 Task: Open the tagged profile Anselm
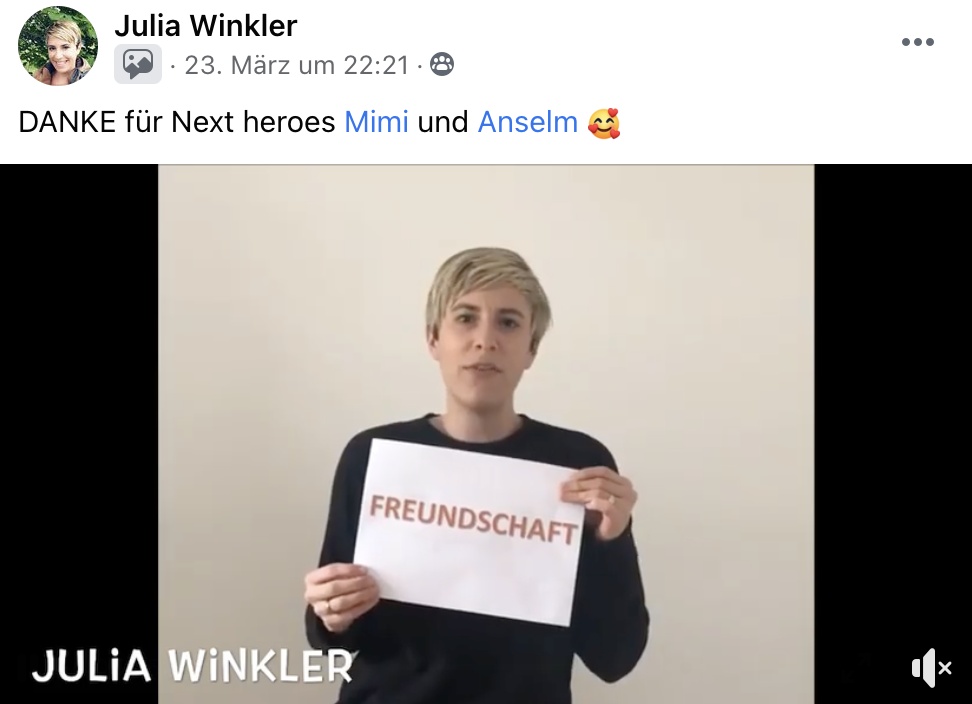[528, 121]
